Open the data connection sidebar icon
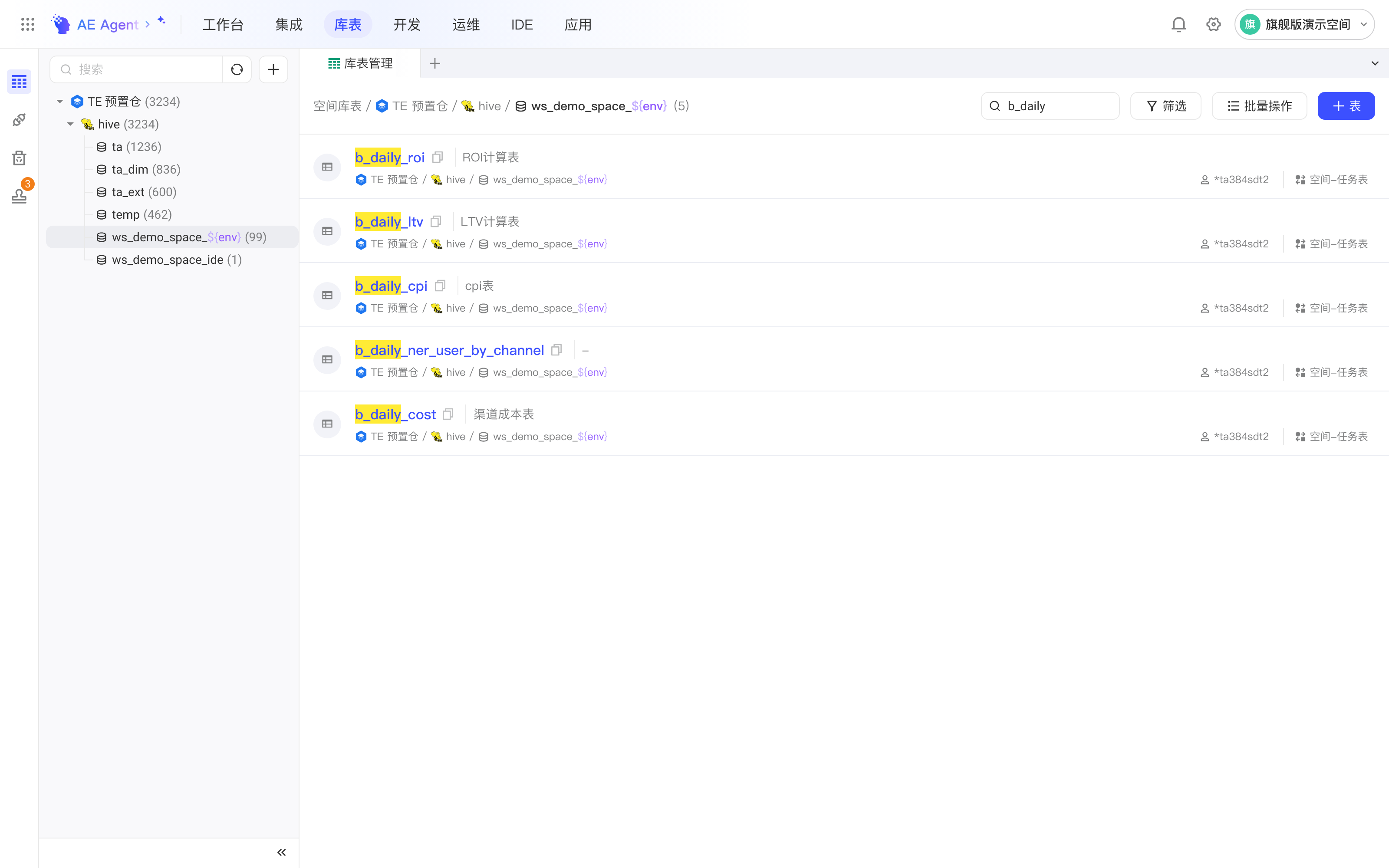 [x=19, y=119]
